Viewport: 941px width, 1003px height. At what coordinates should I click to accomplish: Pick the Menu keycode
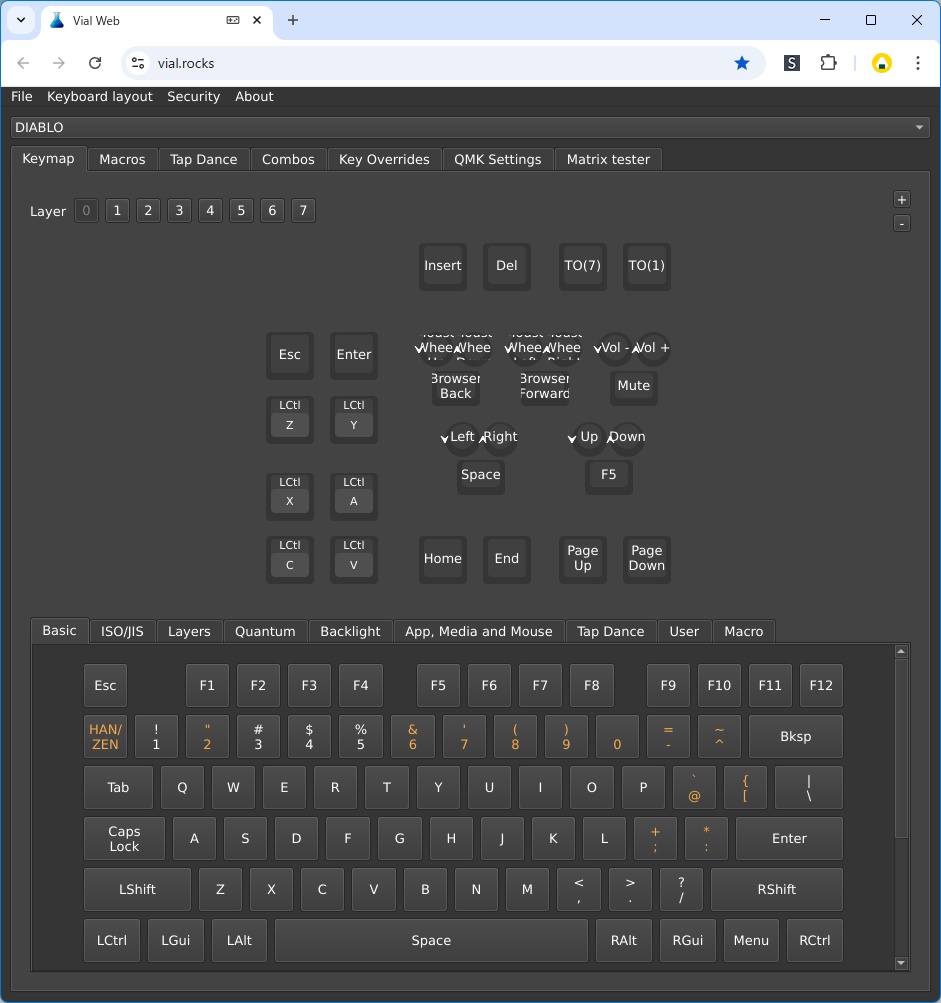coord(751,940)
